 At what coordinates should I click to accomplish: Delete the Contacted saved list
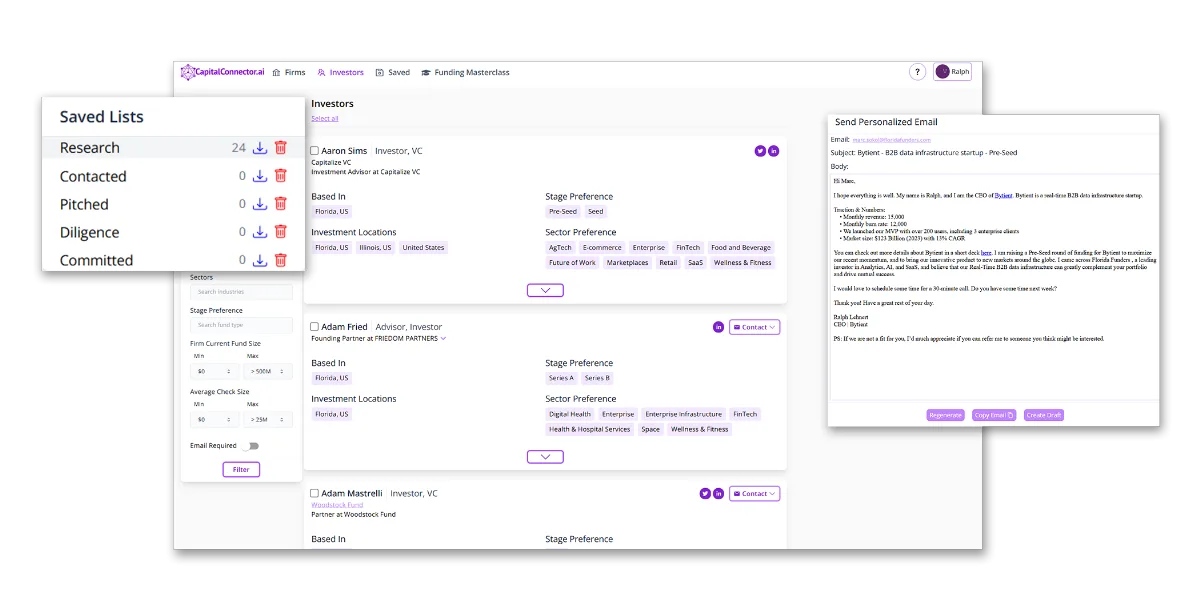tap(281, 176)
